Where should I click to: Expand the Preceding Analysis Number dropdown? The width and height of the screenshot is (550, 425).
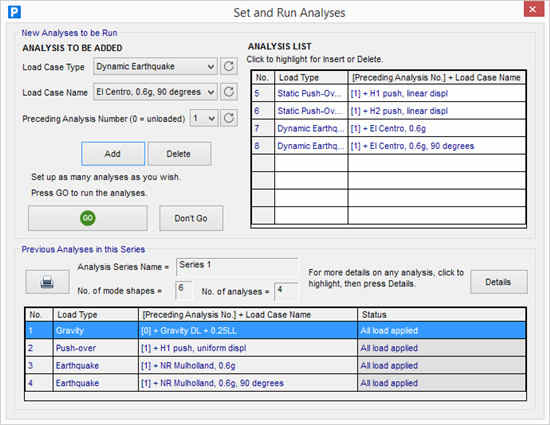tap(204, 118)
